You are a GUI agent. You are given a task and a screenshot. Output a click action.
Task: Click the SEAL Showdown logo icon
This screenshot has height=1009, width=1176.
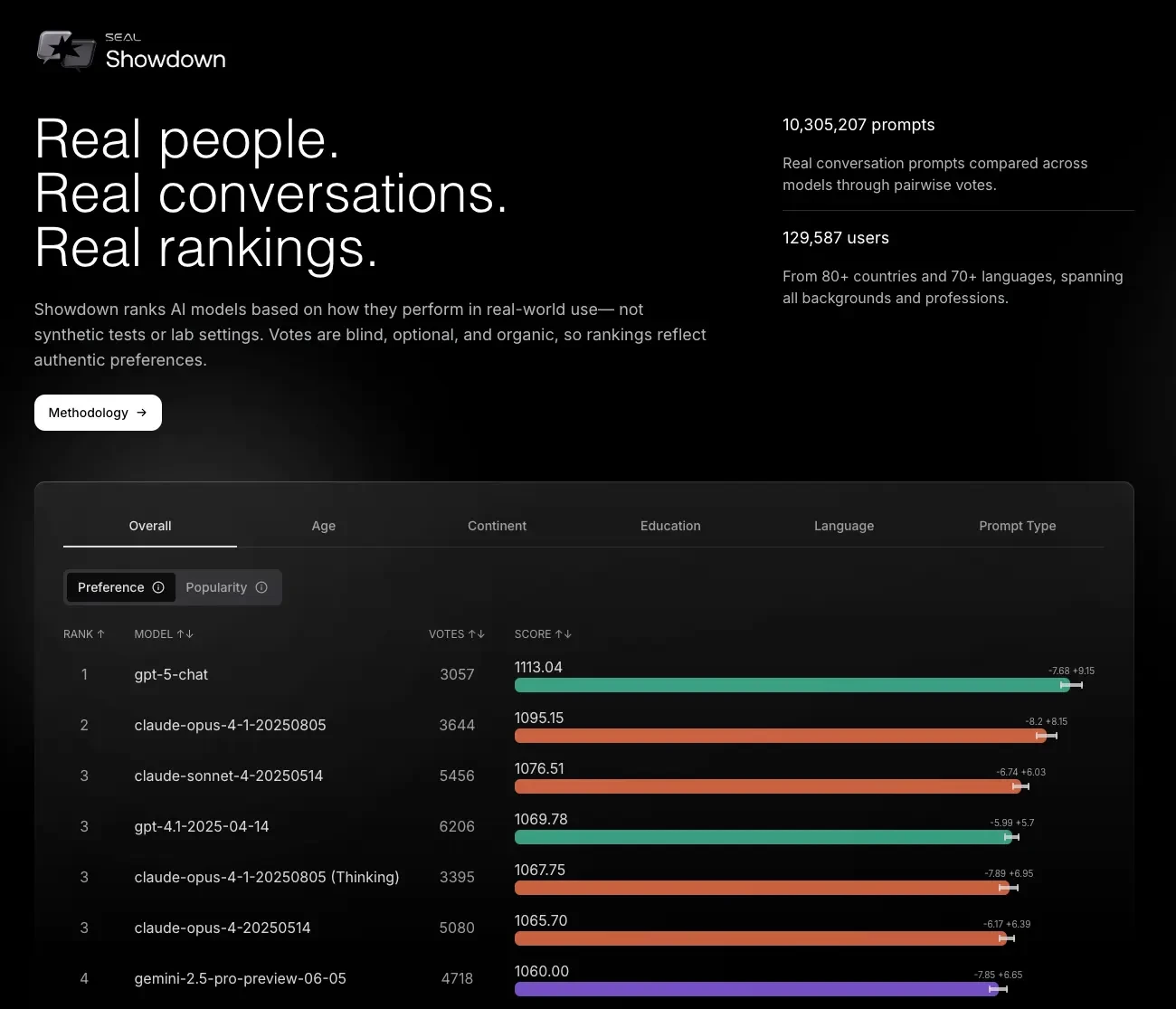[66, 50]
